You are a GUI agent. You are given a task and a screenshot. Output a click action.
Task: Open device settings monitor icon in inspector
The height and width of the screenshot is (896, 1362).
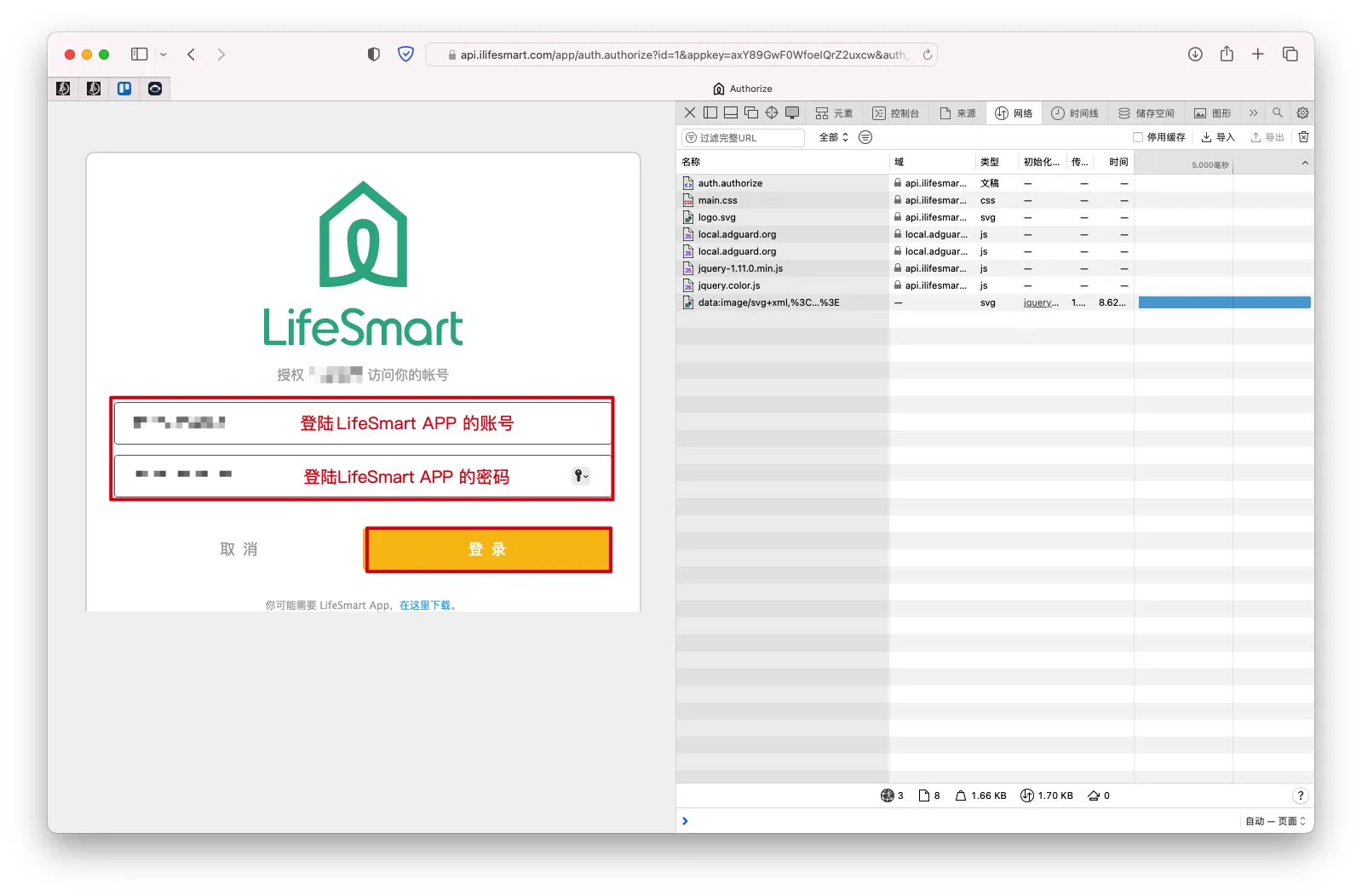(792, 112)
